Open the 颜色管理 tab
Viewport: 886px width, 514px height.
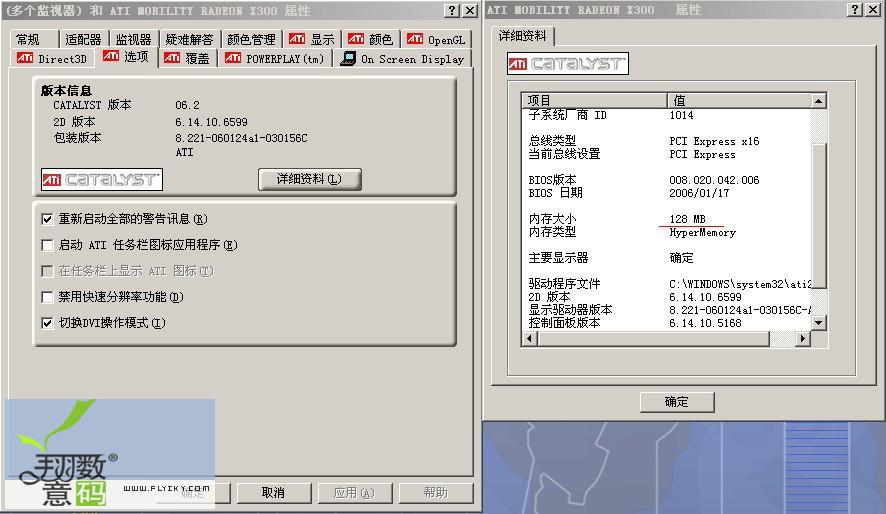point(251,40)
